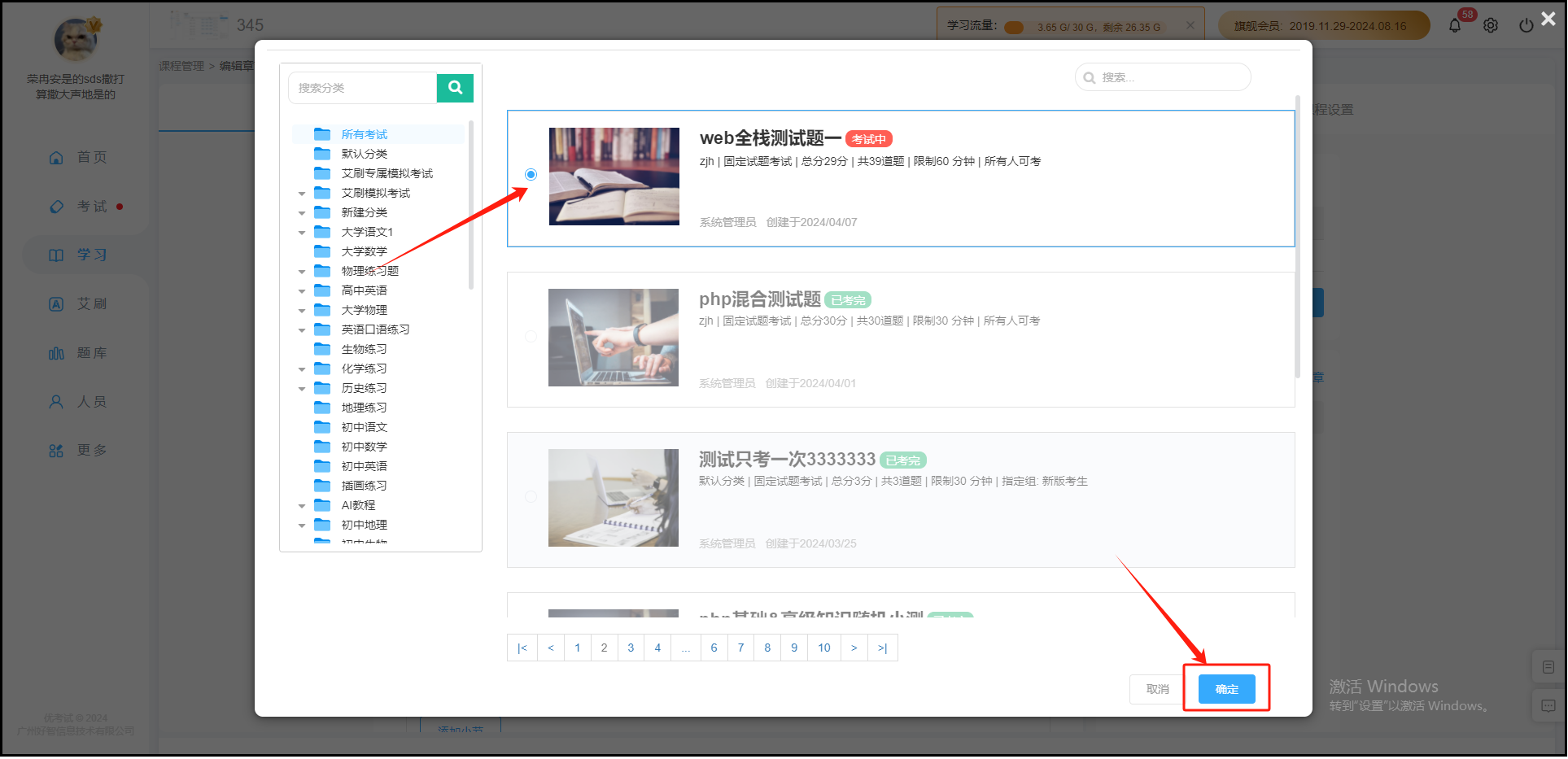Jump to the last page with >|
Image resolution: width=1568 pixels, height=759 pixels.
point(883,648)
